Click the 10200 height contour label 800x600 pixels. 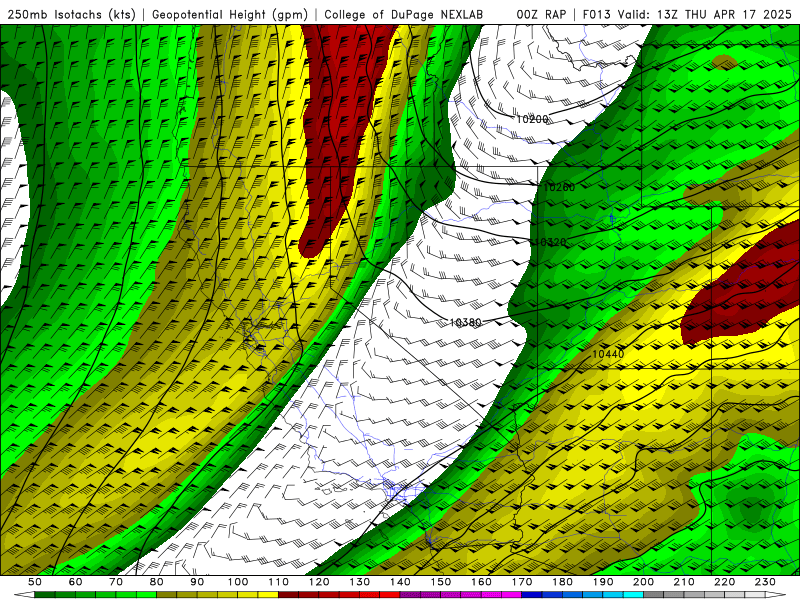532,119
